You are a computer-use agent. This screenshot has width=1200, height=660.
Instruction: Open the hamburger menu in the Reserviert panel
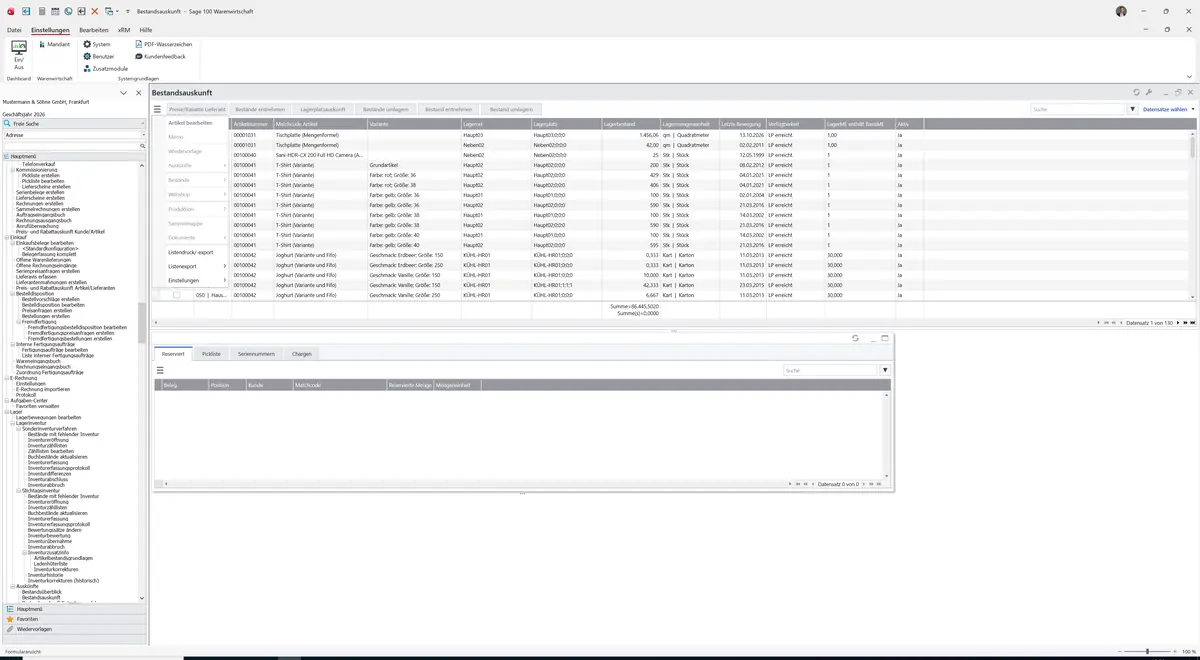(x=160, y=370)
